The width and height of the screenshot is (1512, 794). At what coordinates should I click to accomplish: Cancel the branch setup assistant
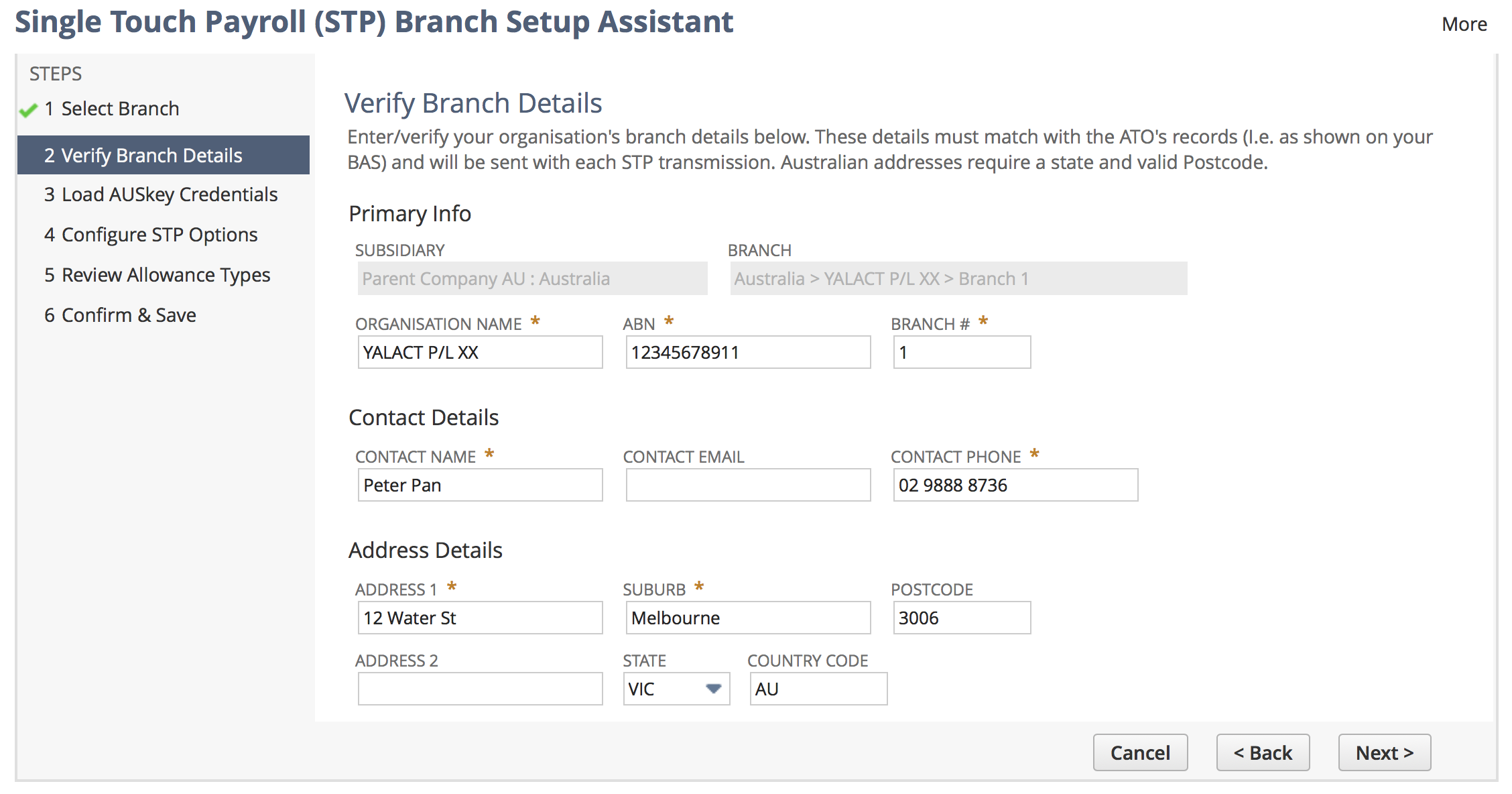click(x=1140, y=752)
